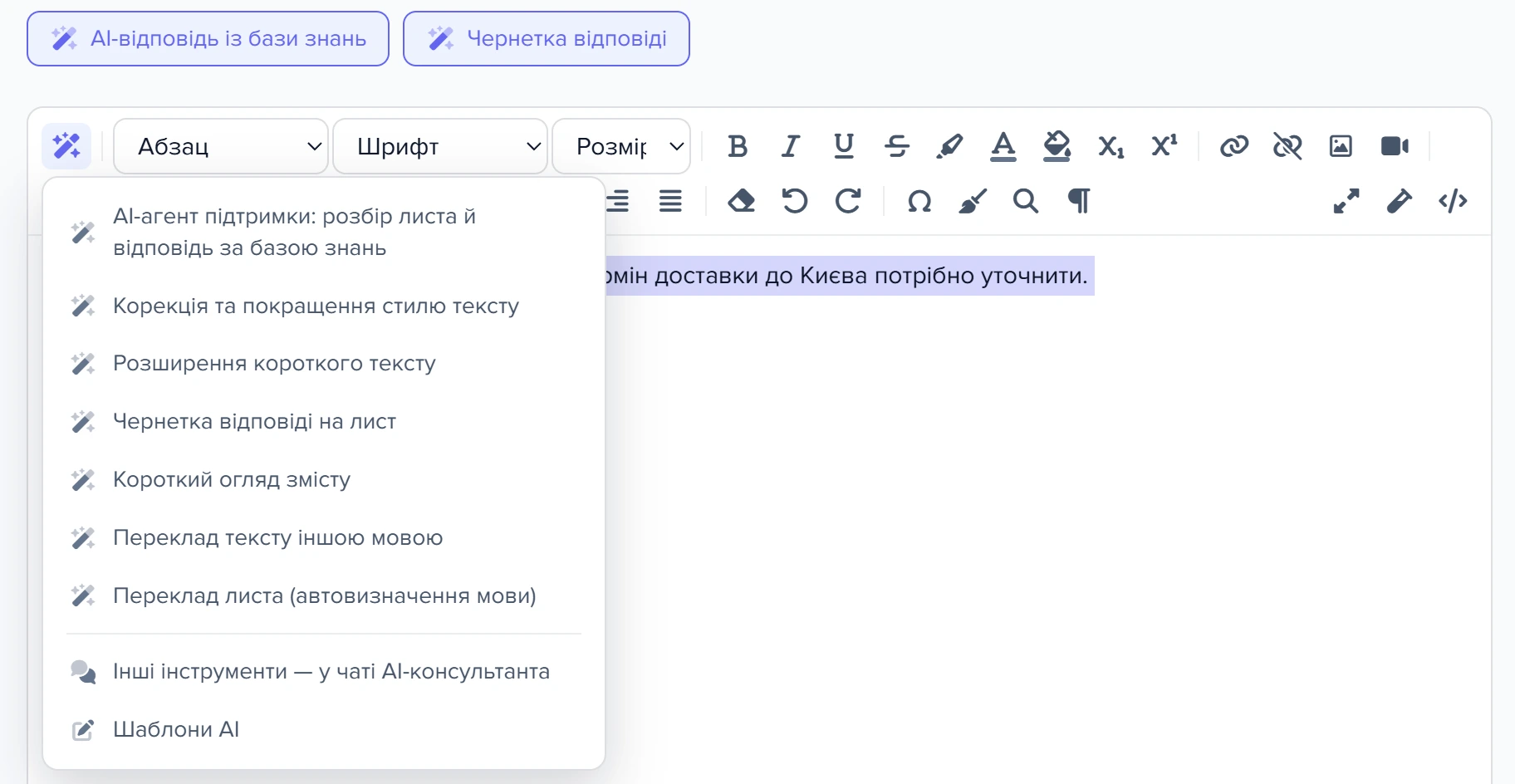The width and height of the screenshot is (1515, 784).
Task: Choose Переклад листа (автовизначення мови)
Action: tap(324, 595)
